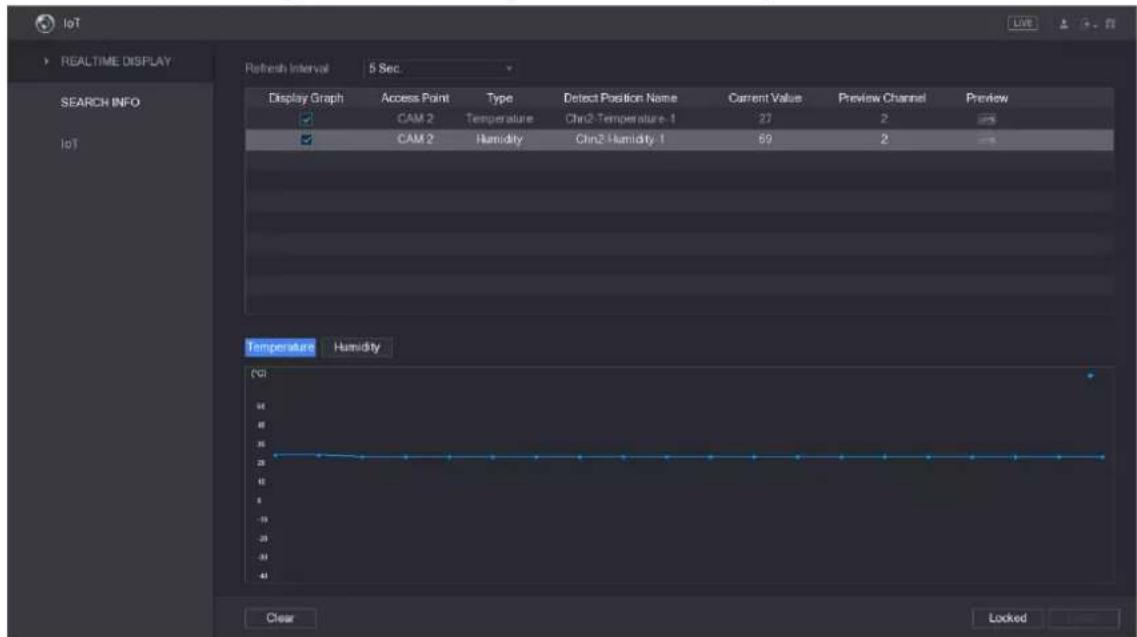Click the dropdown arrow next to logout icon

click(x=1095, y=25)
